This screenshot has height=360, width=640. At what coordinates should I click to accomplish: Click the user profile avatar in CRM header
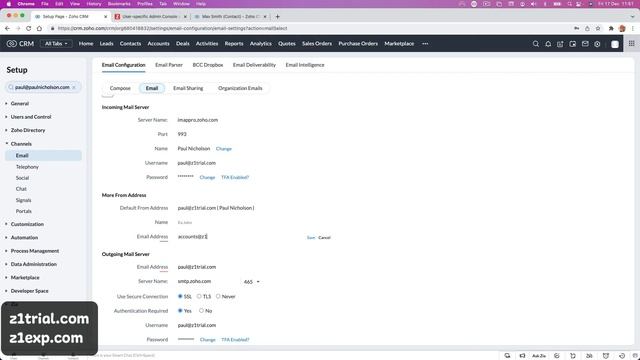(615, 44)
